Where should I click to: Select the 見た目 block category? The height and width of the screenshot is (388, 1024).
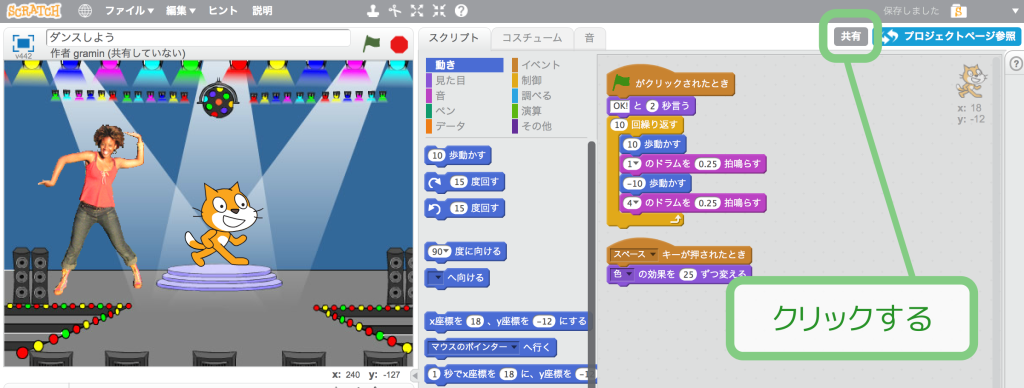[451, 80]
